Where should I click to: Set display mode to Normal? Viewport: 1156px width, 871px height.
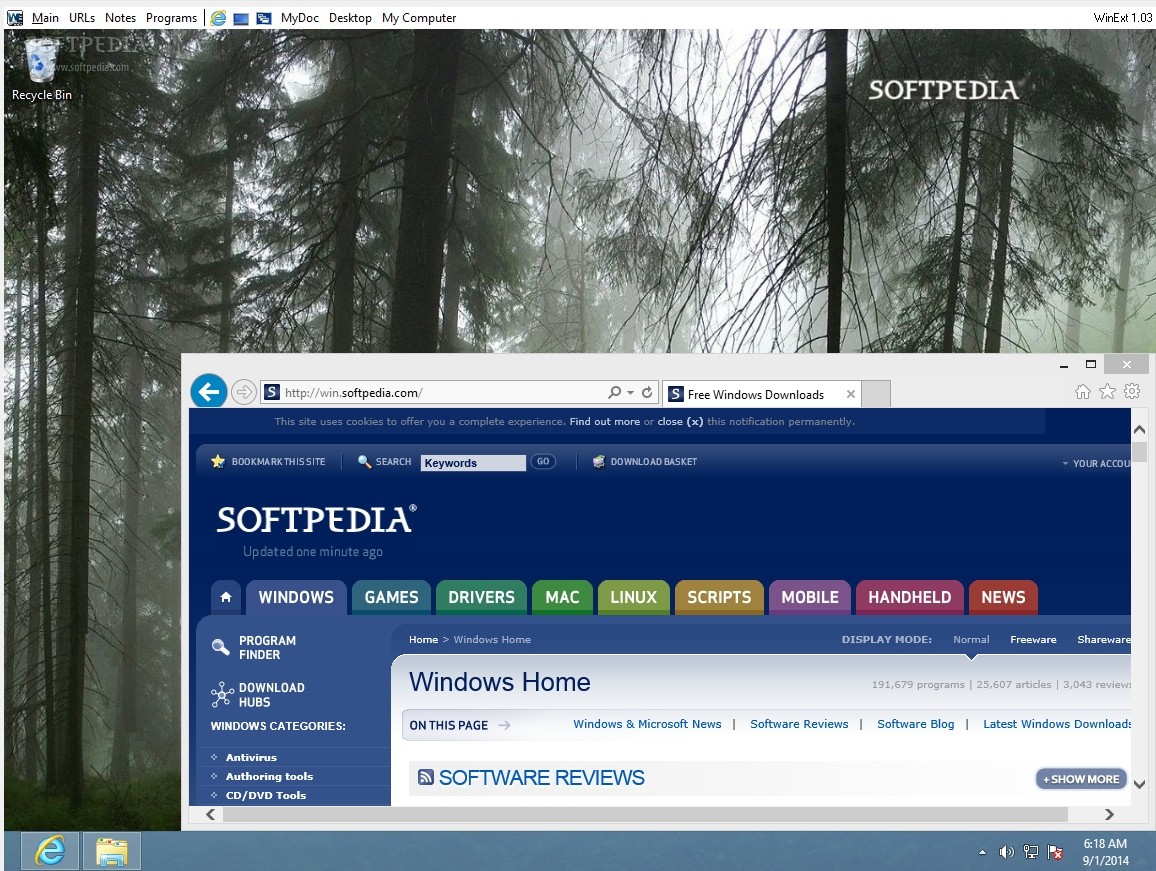pos(971,639)
